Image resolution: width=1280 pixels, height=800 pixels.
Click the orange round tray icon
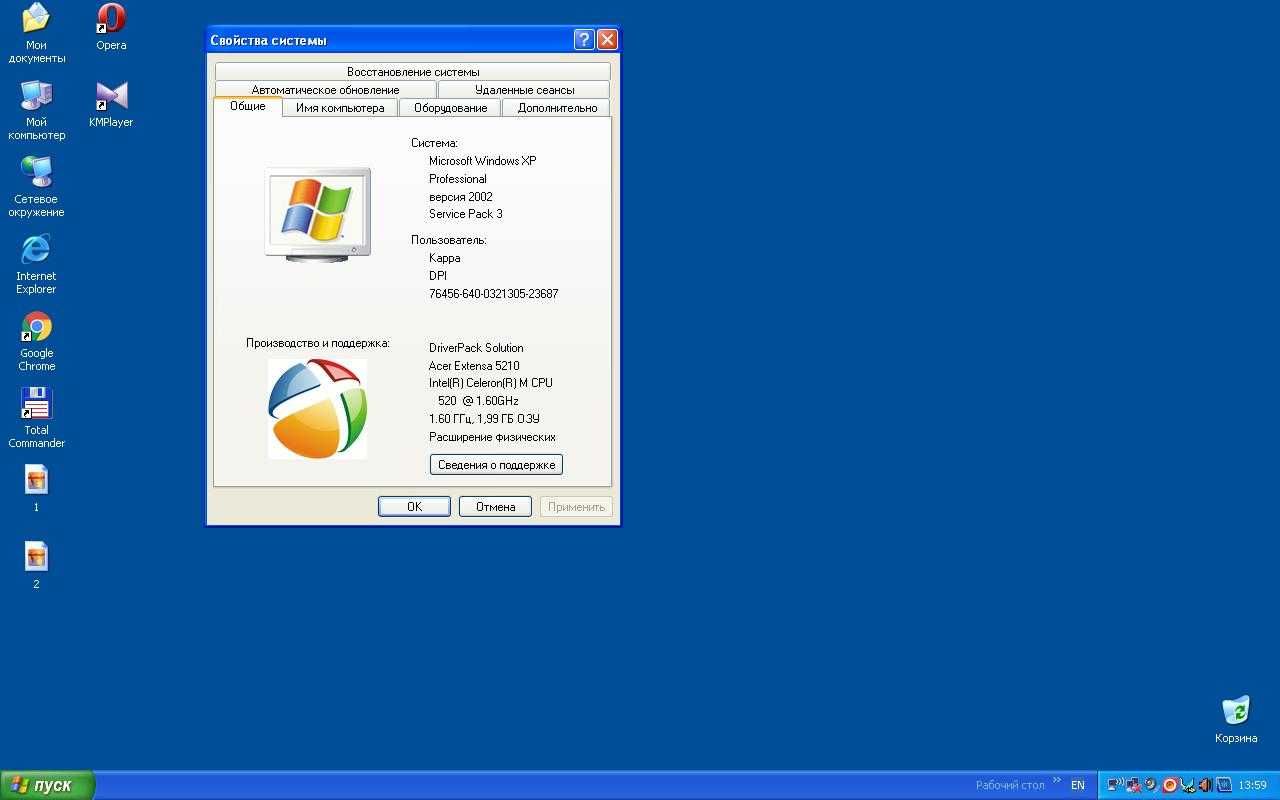pyautogui.click(x=1169, y=785)
